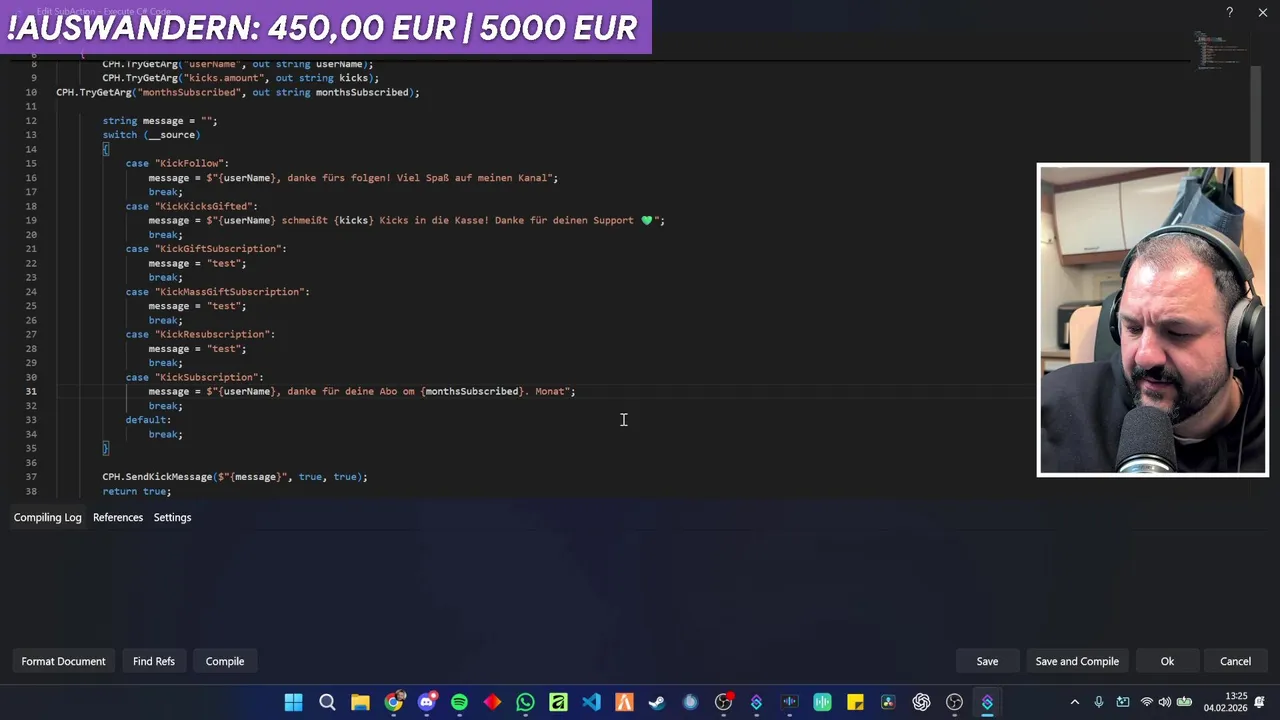The width and height of the screenshot is (1280, 720).
Task: Click the {kicks} placeholder on line 19
Action: click(354, 220)
